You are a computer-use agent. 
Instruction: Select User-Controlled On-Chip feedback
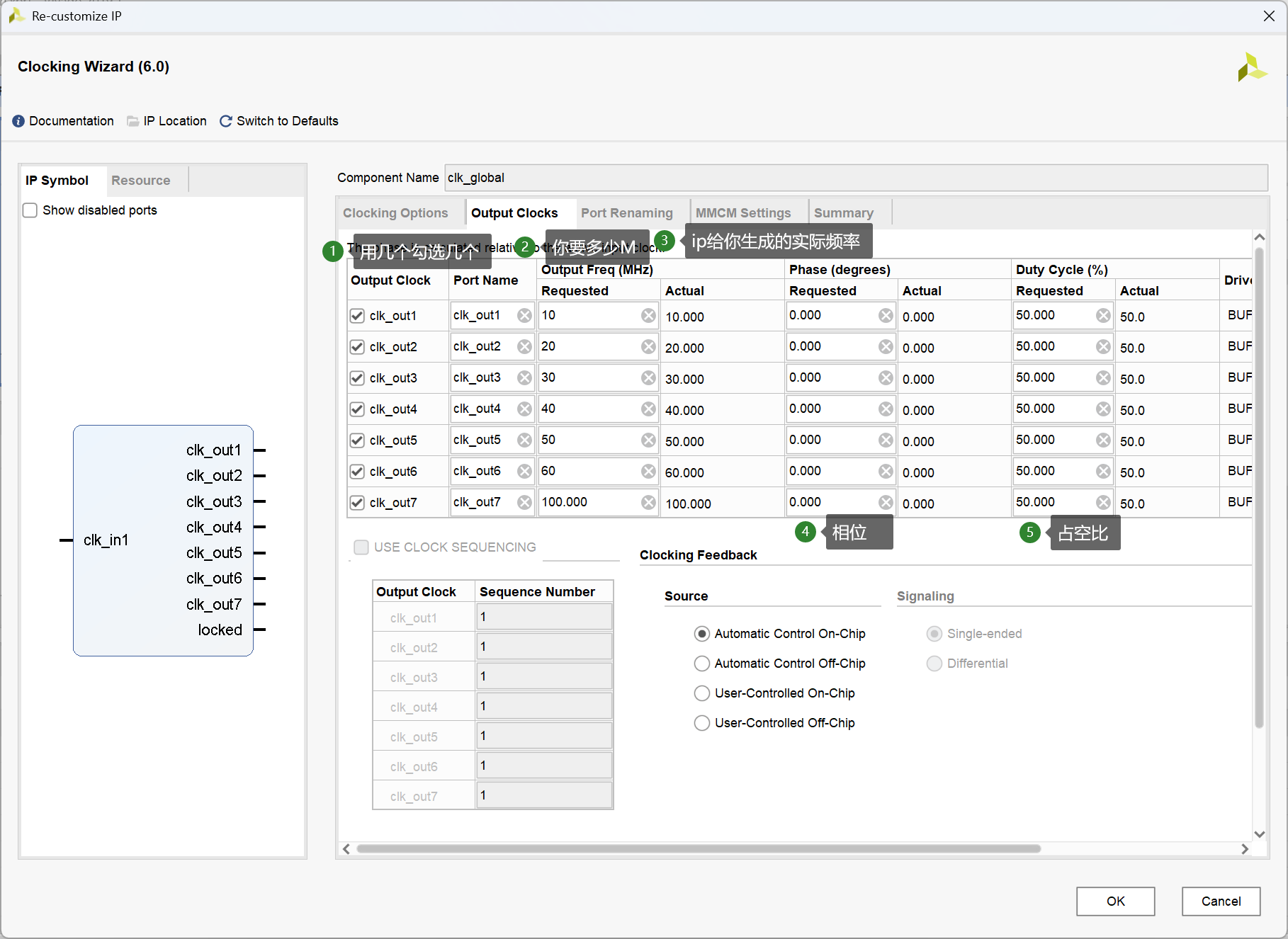click(701, 693)
